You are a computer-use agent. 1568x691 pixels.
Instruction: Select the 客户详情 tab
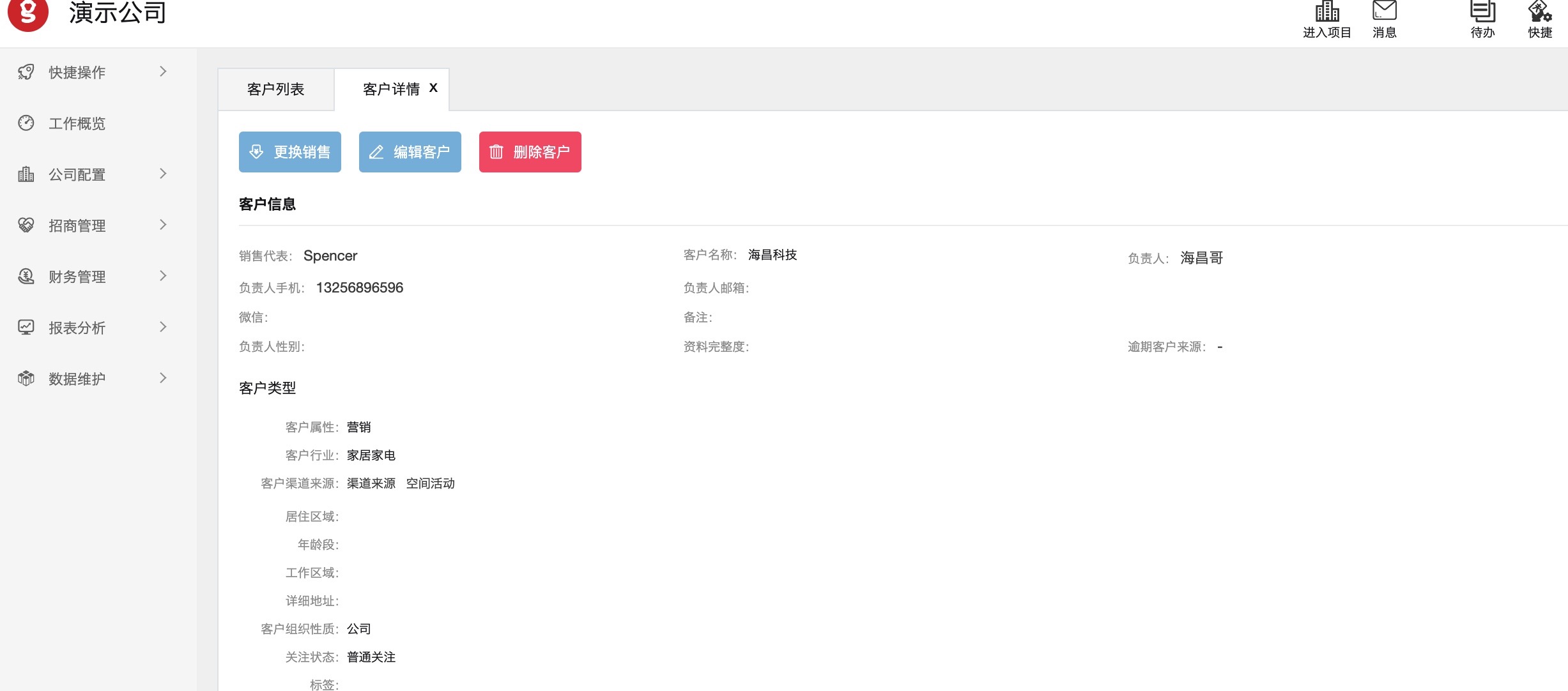390,89
